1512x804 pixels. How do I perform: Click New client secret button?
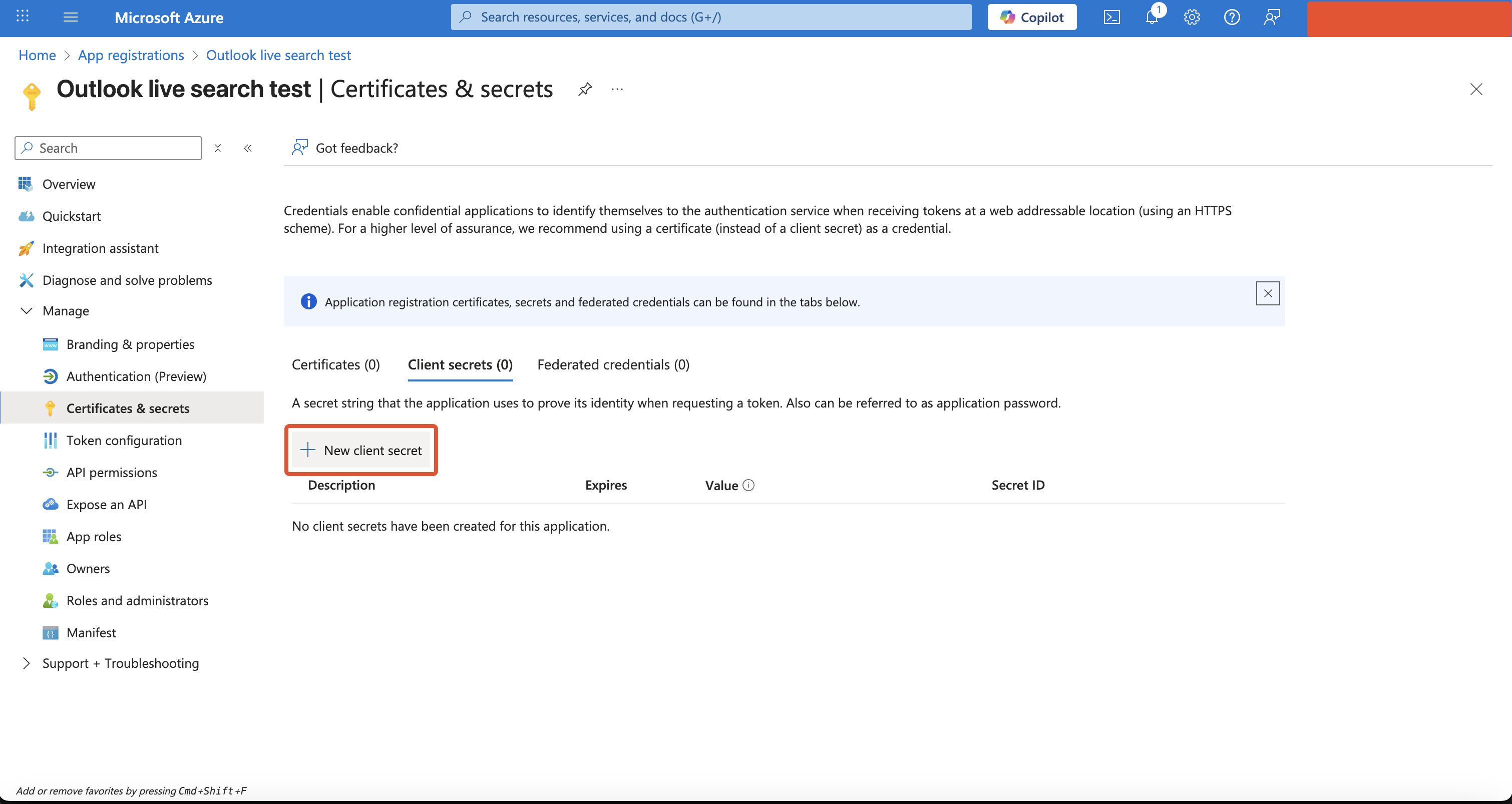(x=361, y=450)
